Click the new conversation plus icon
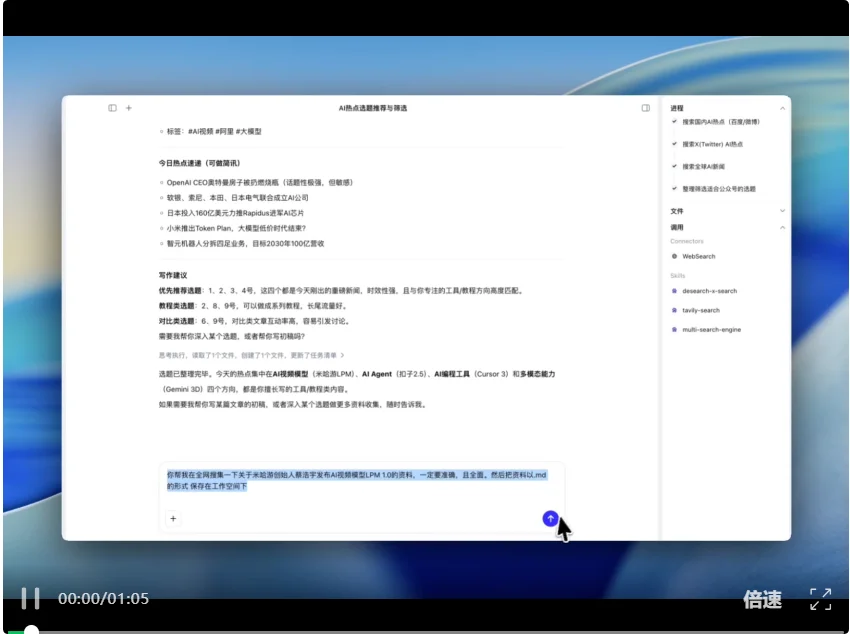The width and height of the screenshot is (850, 634). pos(130,107)
